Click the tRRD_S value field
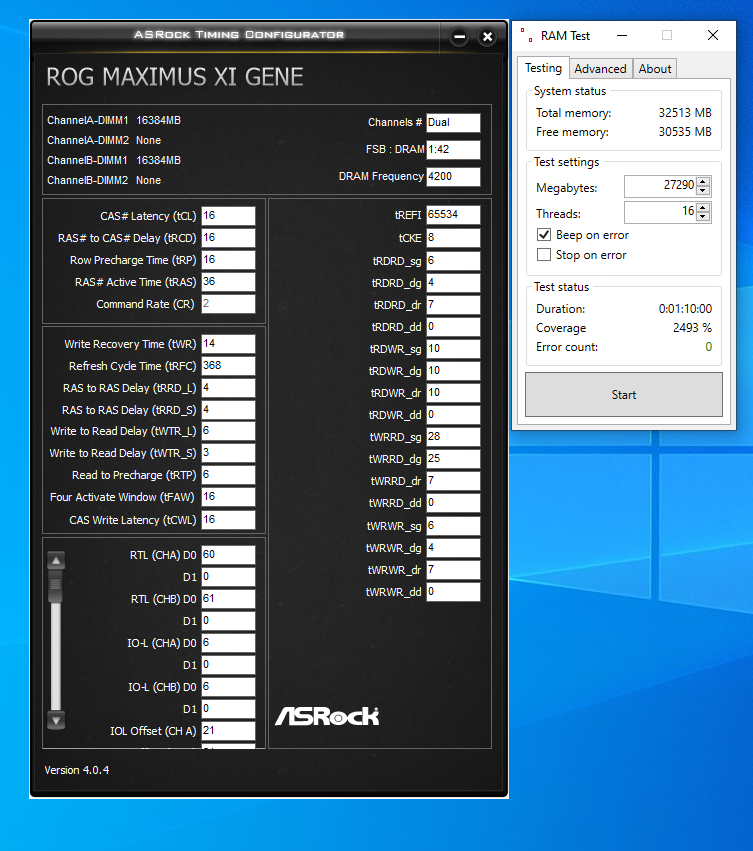Viewport: 753px width, 851px height. coord(228,410)
